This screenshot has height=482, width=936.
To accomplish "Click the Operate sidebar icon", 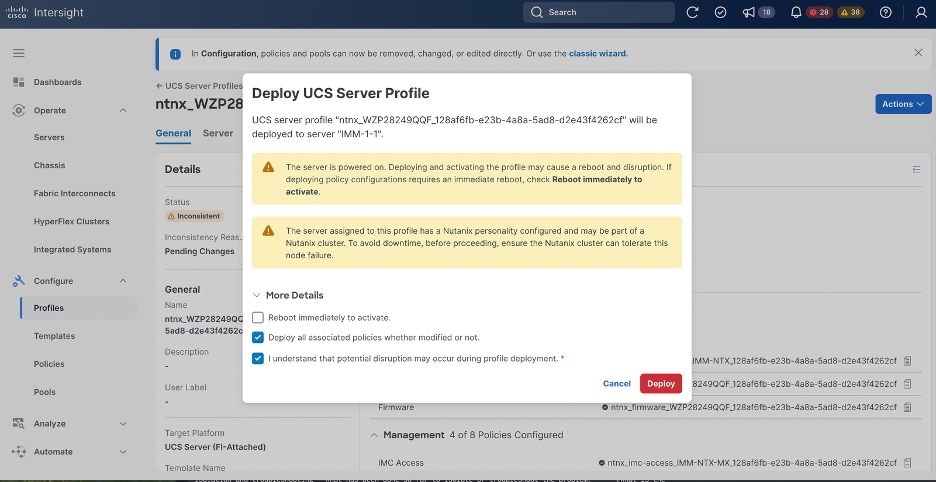I will [19, 110].
